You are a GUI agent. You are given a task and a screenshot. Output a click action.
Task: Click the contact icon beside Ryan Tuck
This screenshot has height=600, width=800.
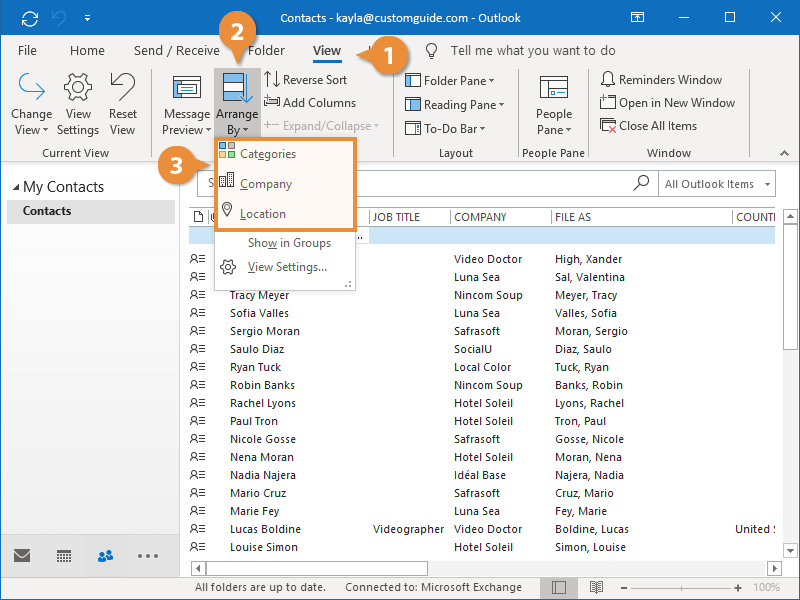(x=197, y=367)
